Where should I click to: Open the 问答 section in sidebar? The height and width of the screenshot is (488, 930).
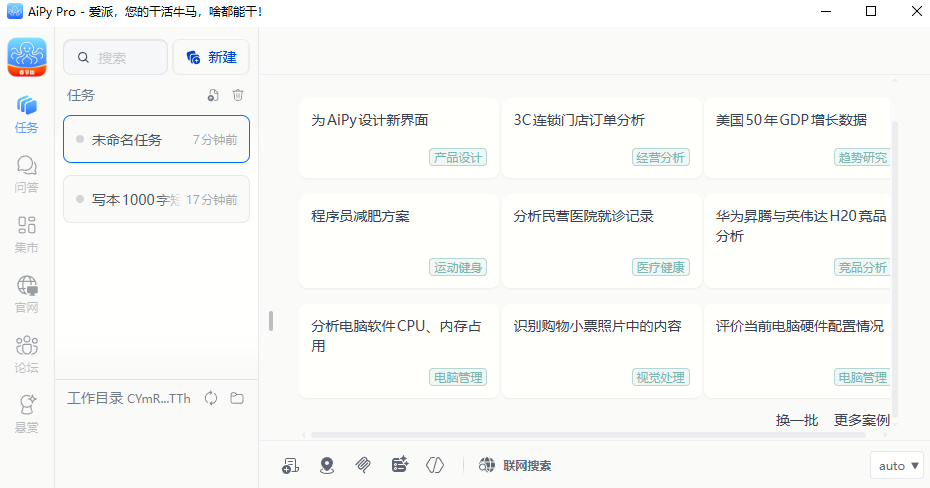click(x=27, y=172)
